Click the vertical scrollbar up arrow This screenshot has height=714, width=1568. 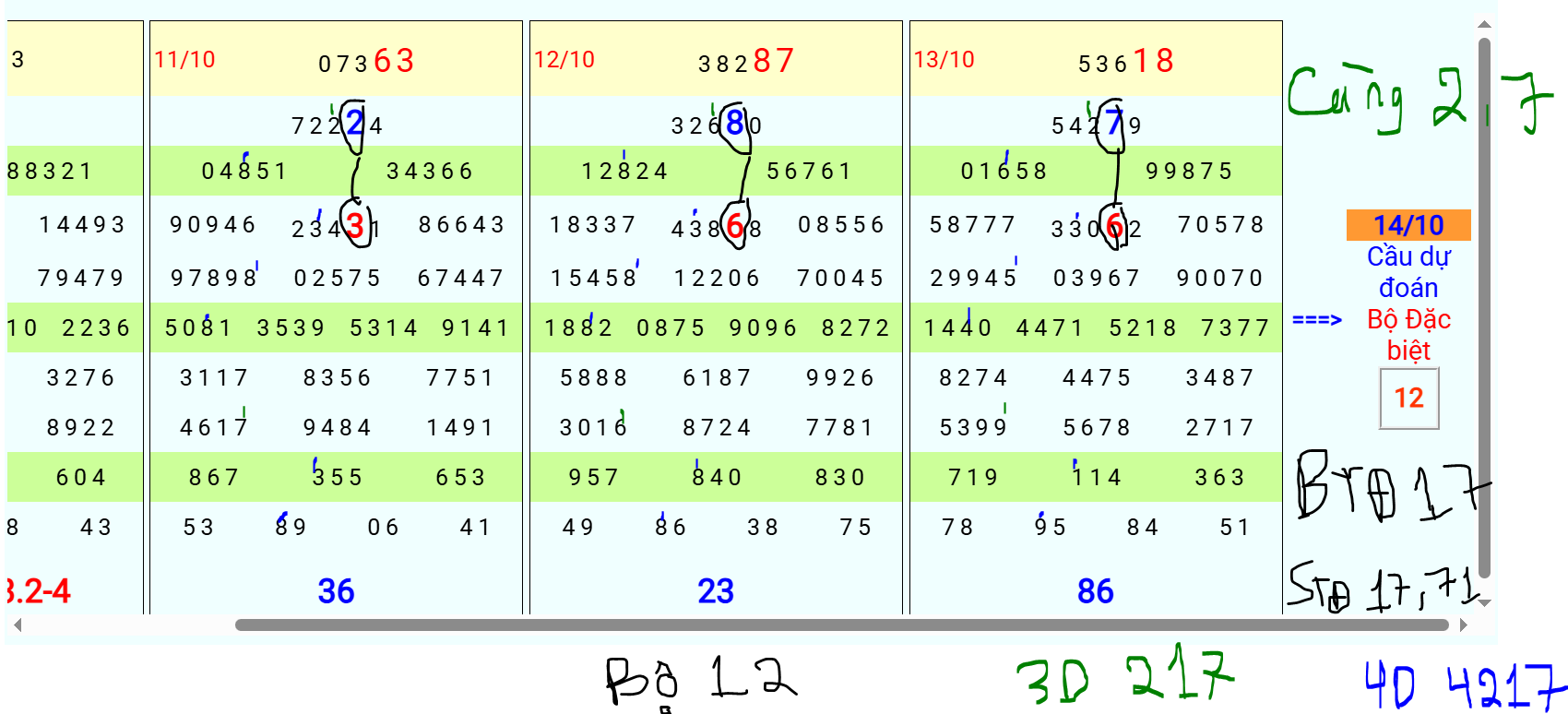tap(1484, 26)
